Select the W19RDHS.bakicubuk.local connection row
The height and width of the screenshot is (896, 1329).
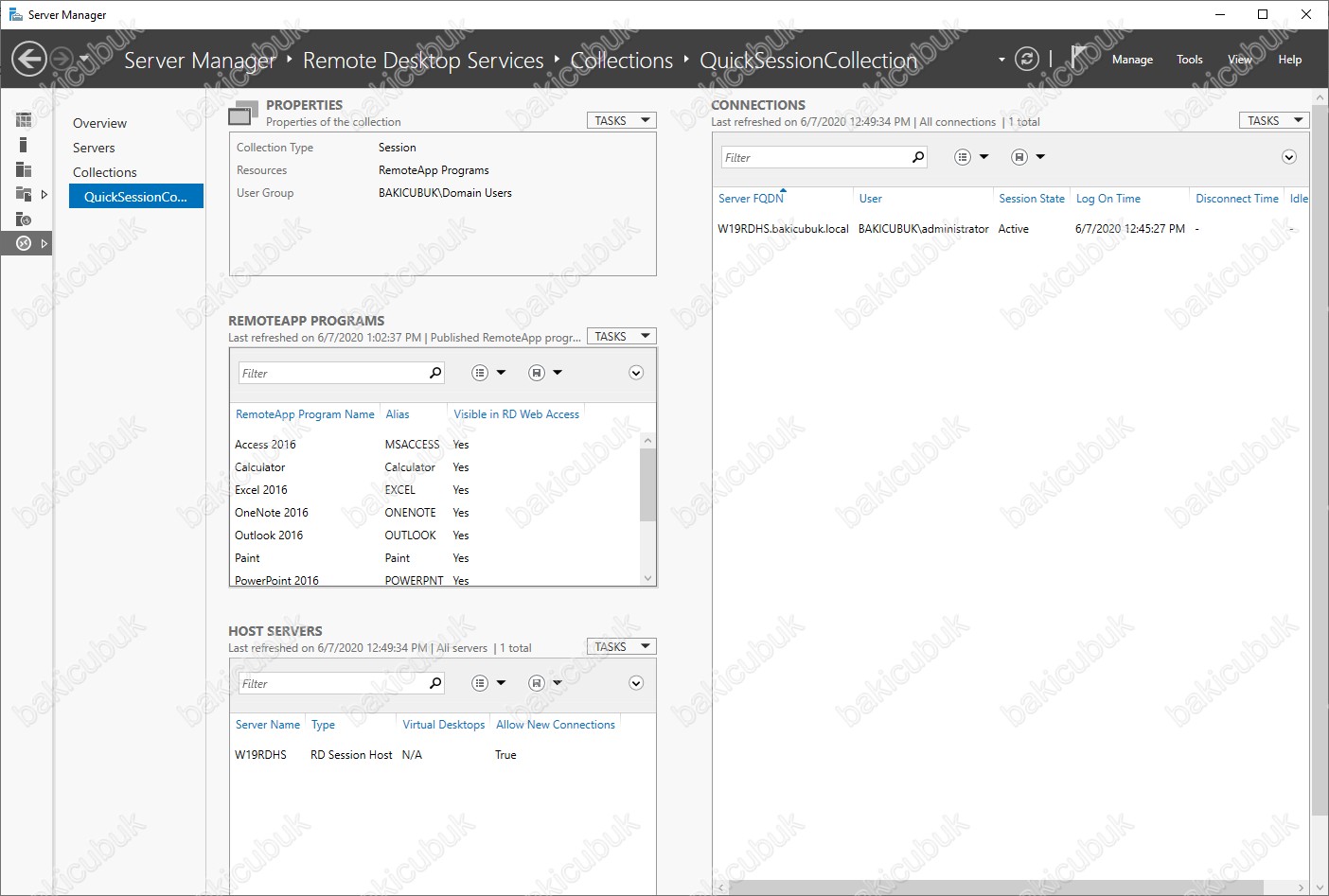1010,229
